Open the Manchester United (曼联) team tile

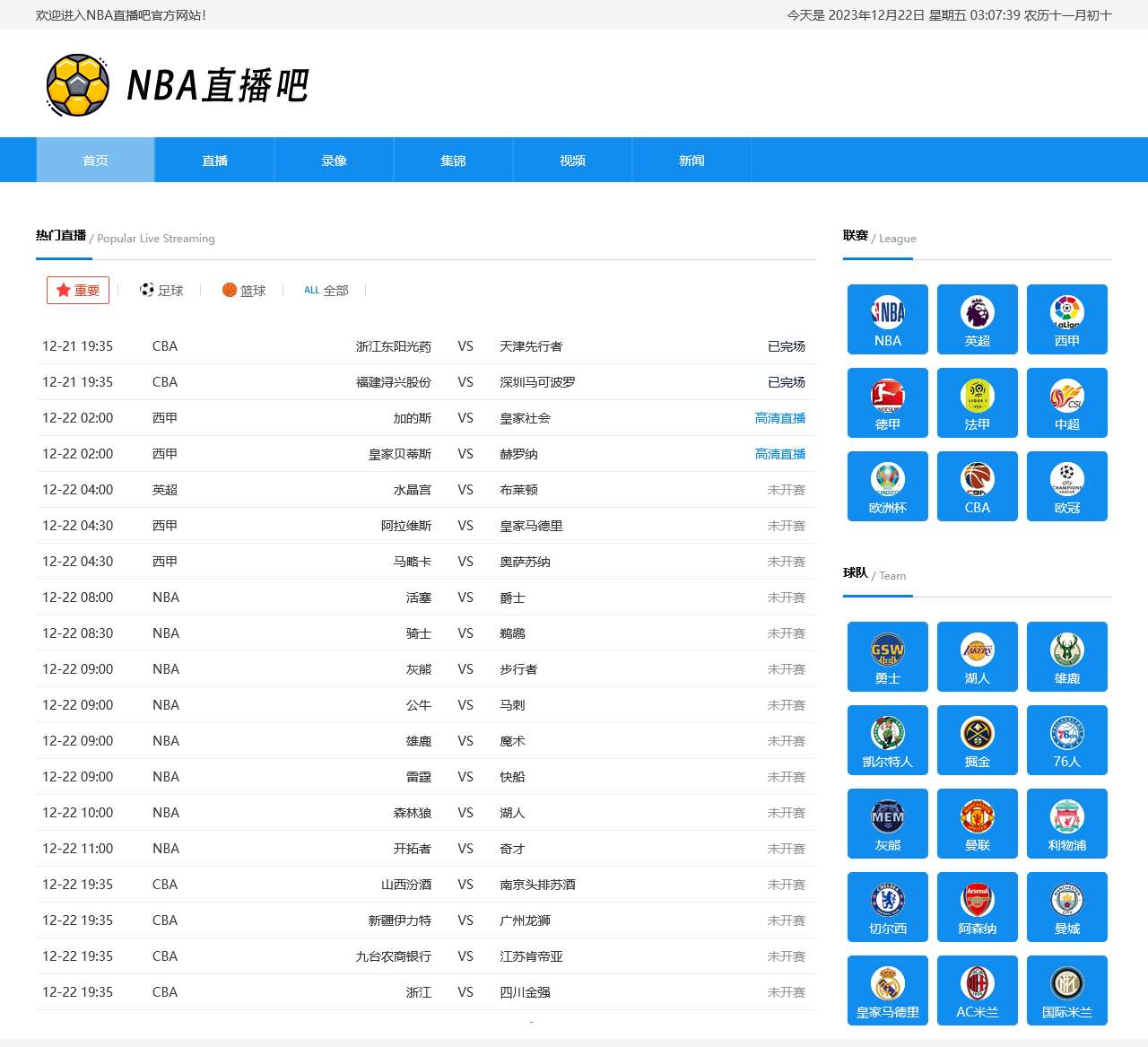click(x=977, y=824)
